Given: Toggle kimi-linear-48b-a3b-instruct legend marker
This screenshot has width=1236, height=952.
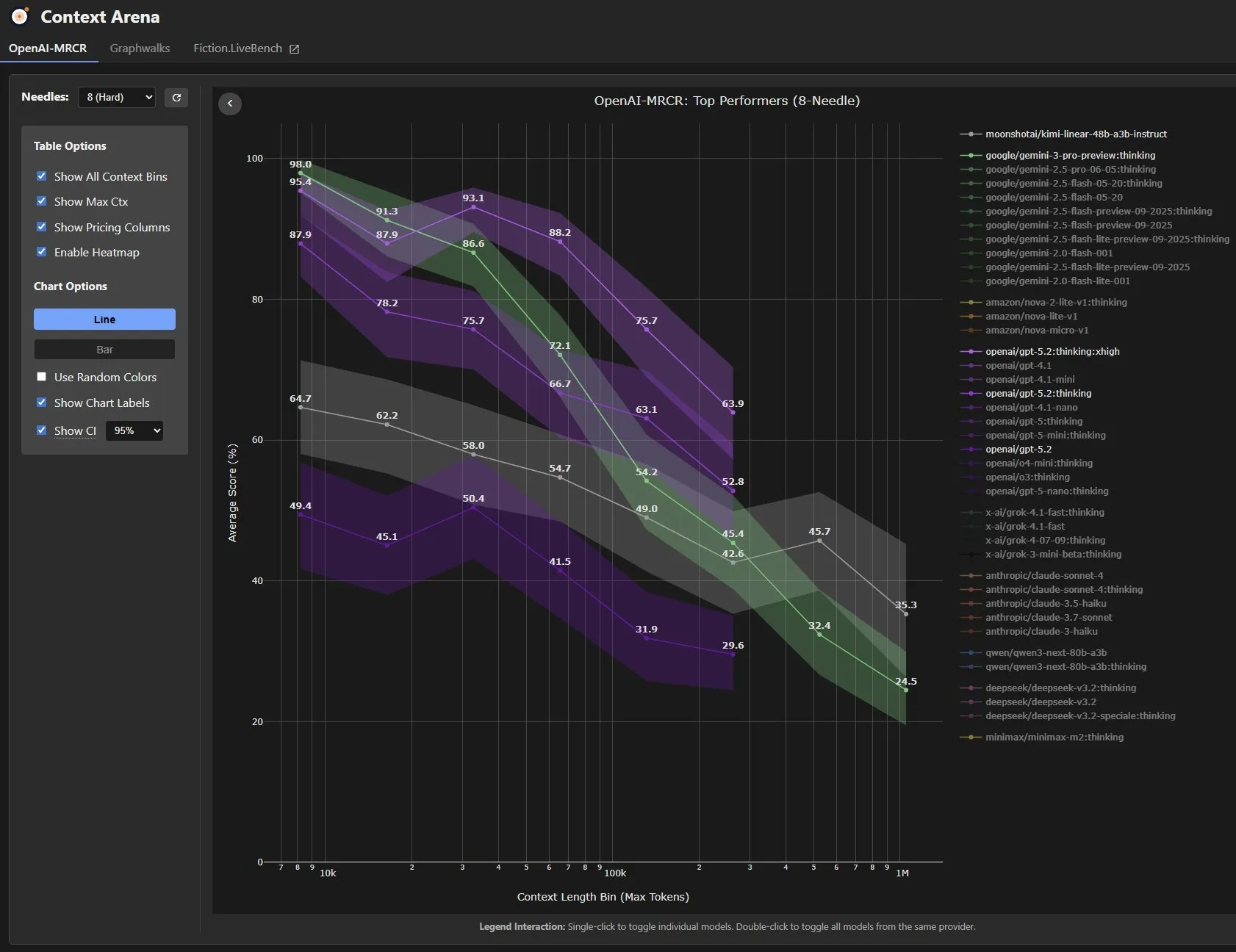Looking at the screenshot, I should [971, 134].
